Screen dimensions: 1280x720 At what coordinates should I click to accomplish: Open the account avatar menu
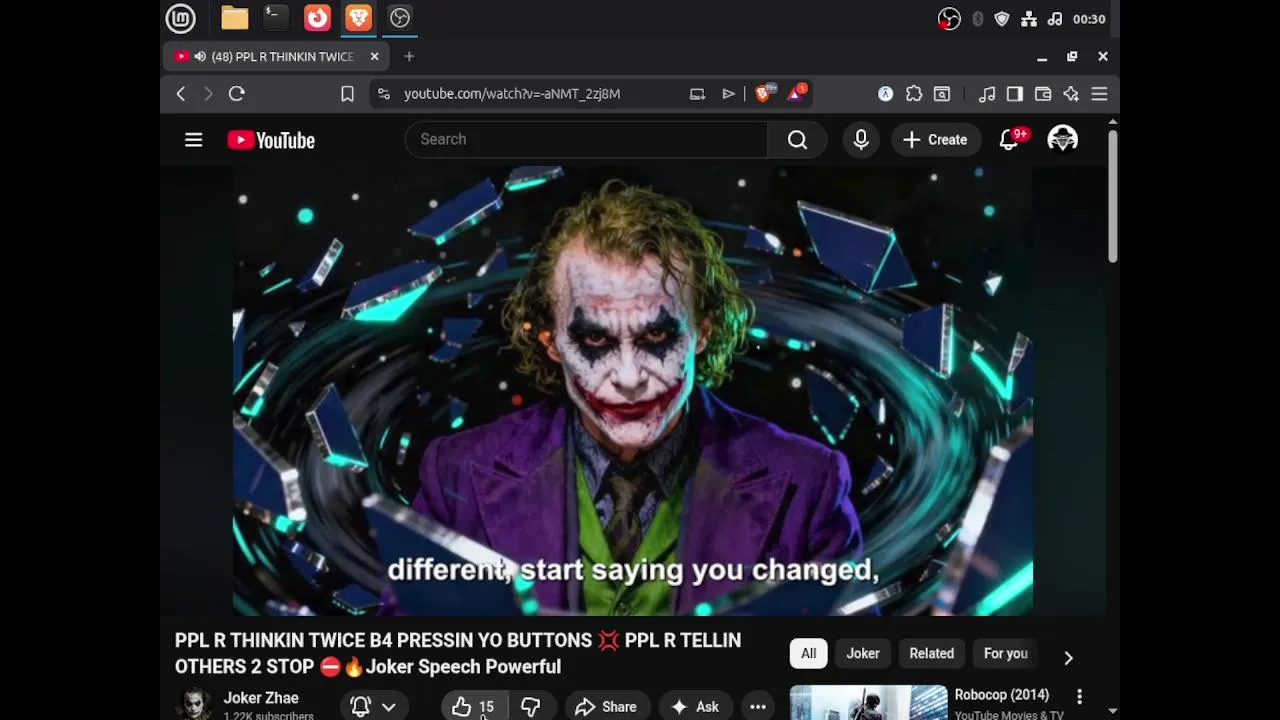click(x=1062, y=140)
